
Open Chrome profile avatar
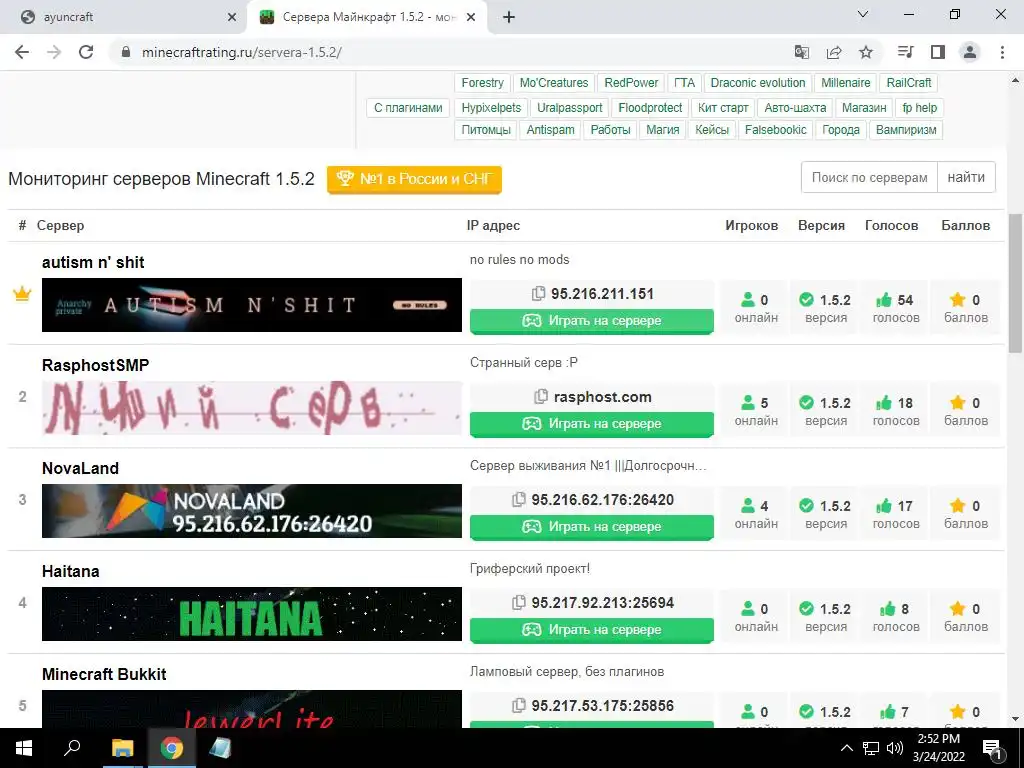970,52
